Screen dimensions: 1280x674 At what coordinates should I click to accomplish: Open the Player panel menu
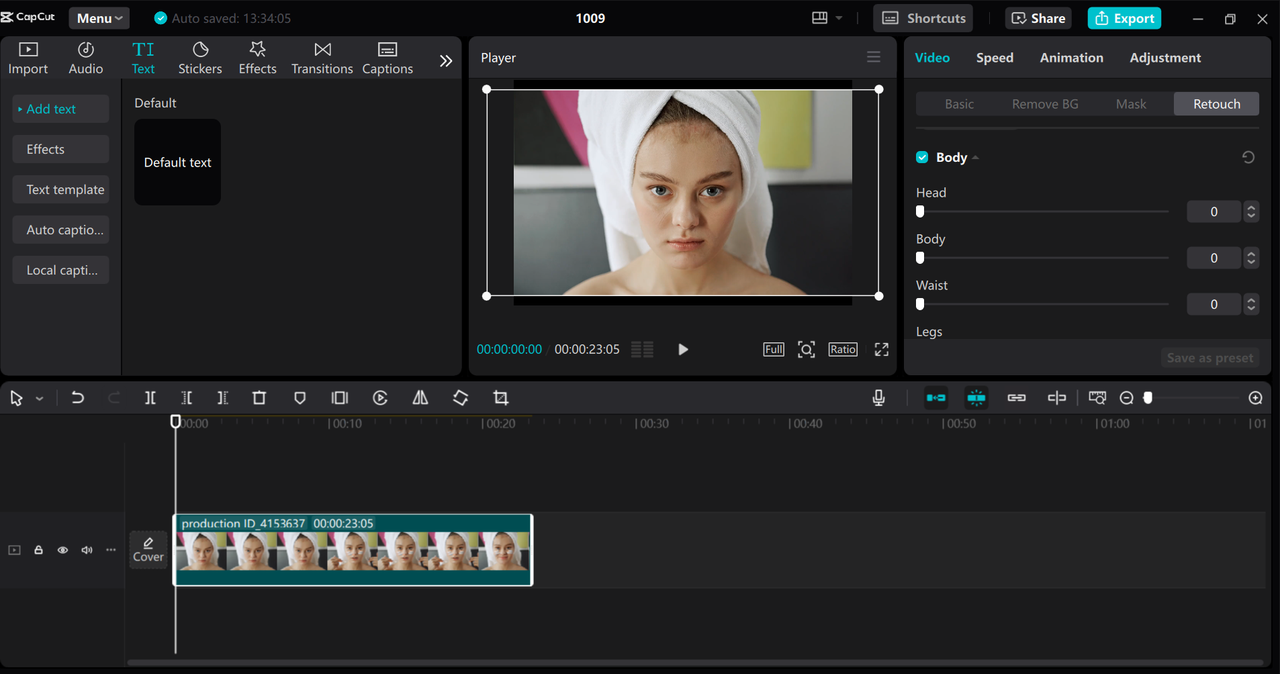[874, 57]
